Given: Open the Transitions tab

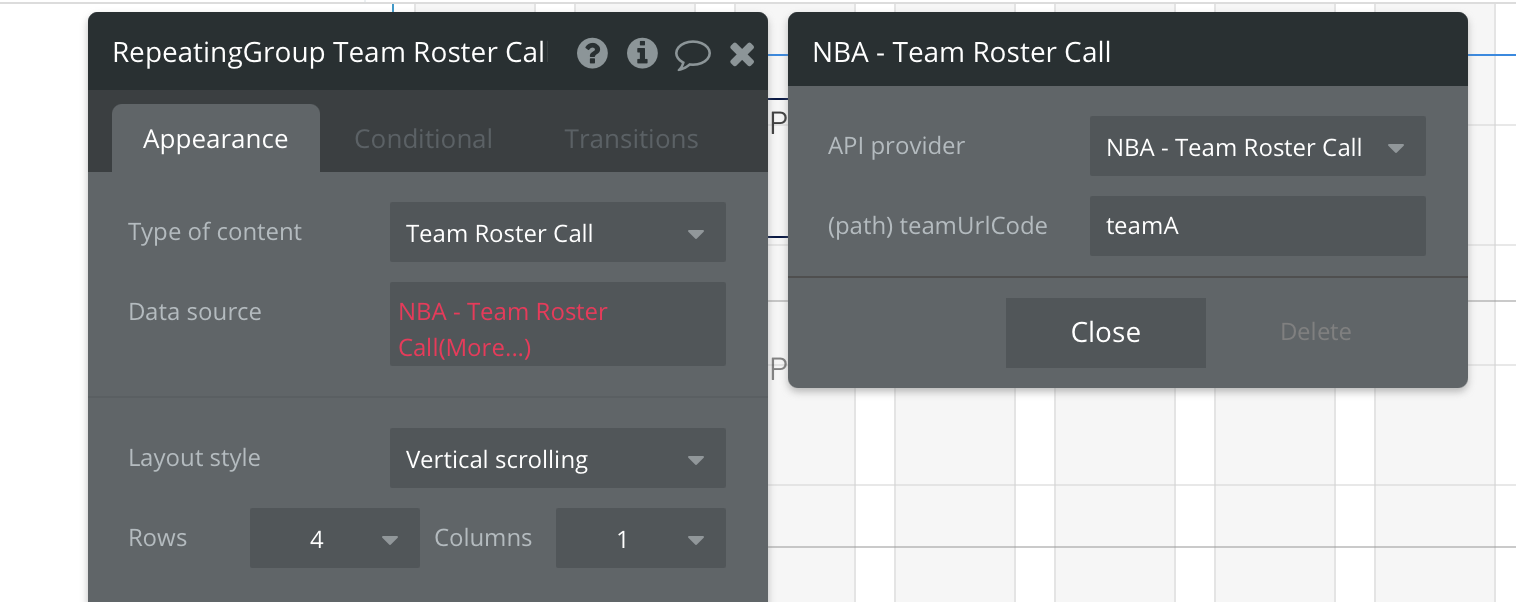Looking at the screenshot, I should click(631, 139).
